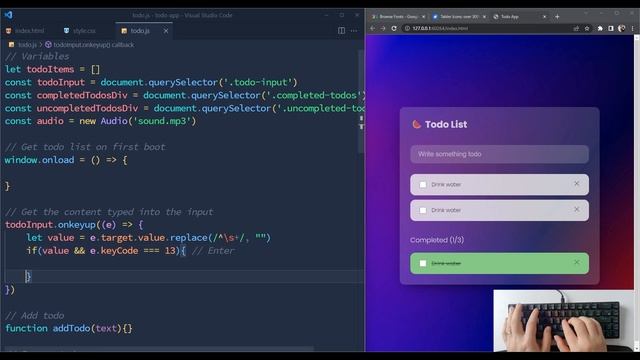Viewport: 640px width, 360px height.
Task: Open the browser extensions puzzle icon
Action: (600, 28)
